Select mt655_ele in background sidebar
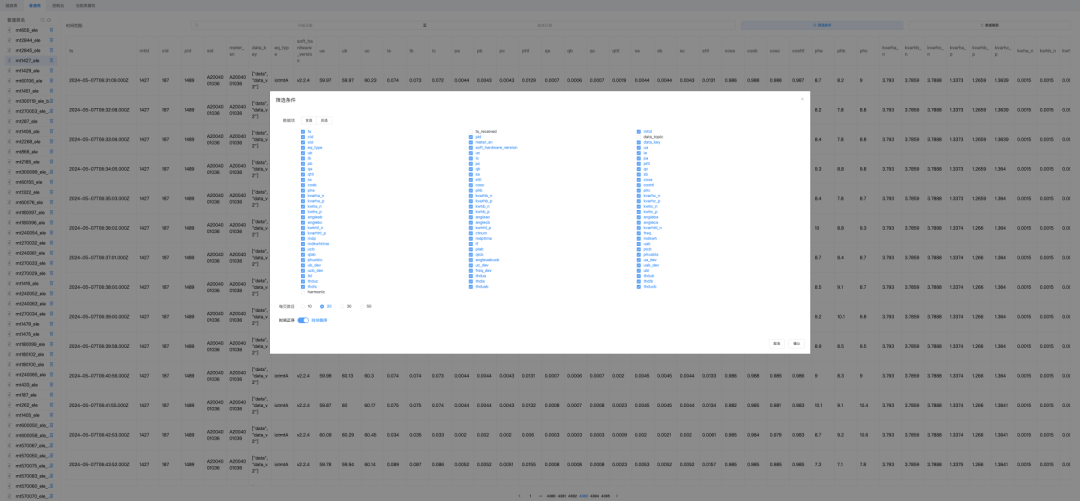 tap(28, 30)
